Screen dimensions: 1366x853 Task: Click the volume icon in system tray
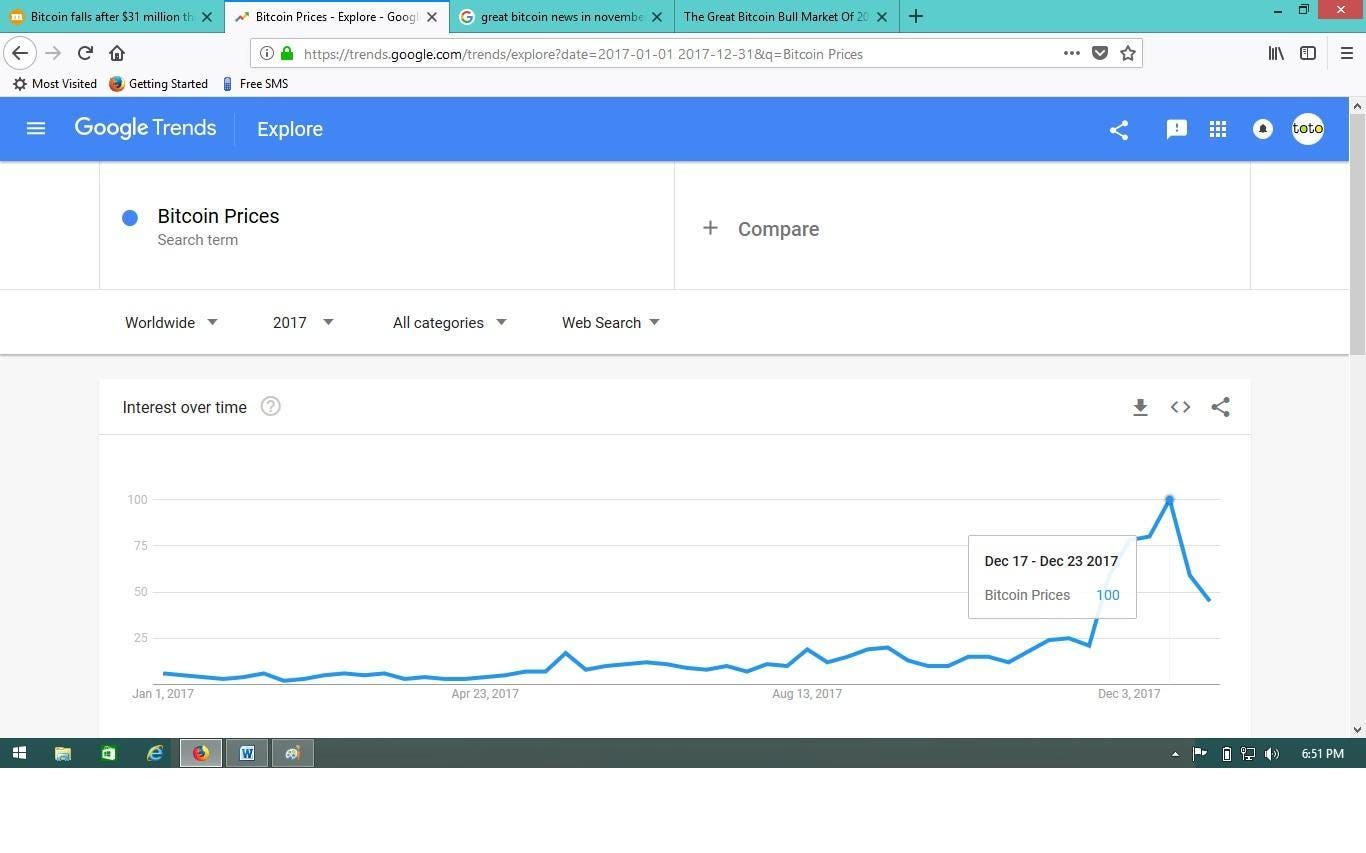pos(1272,754)
